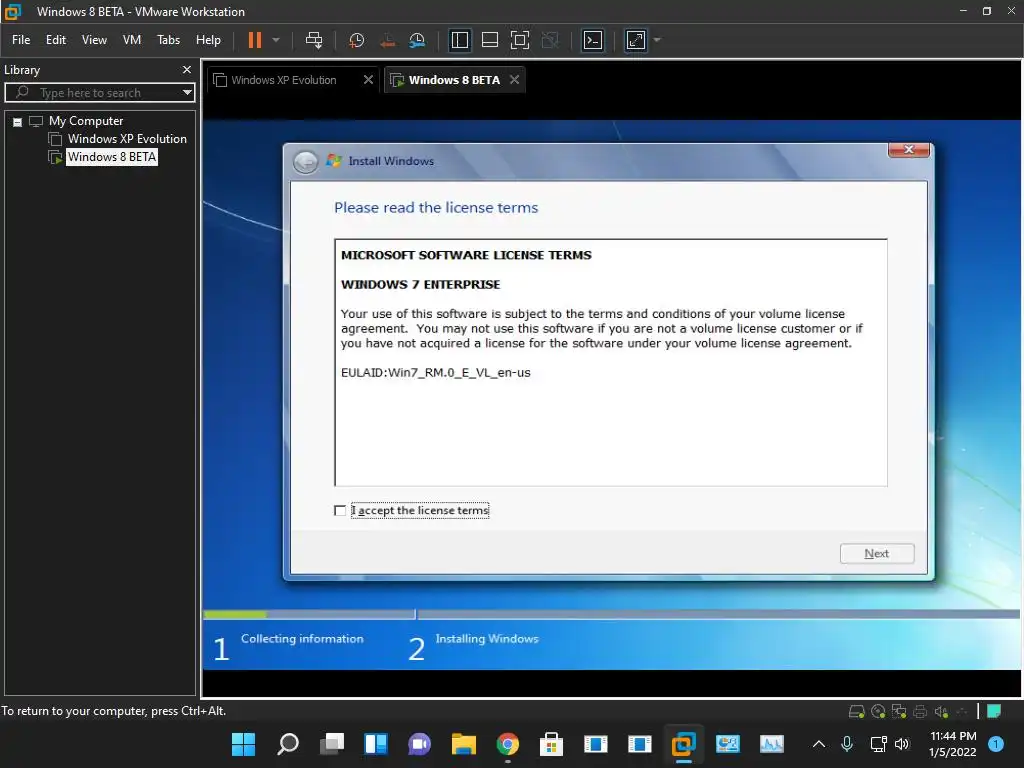The image size is (1024, 768).
Task: Open the notification badge showing 1
Action: 996,744
